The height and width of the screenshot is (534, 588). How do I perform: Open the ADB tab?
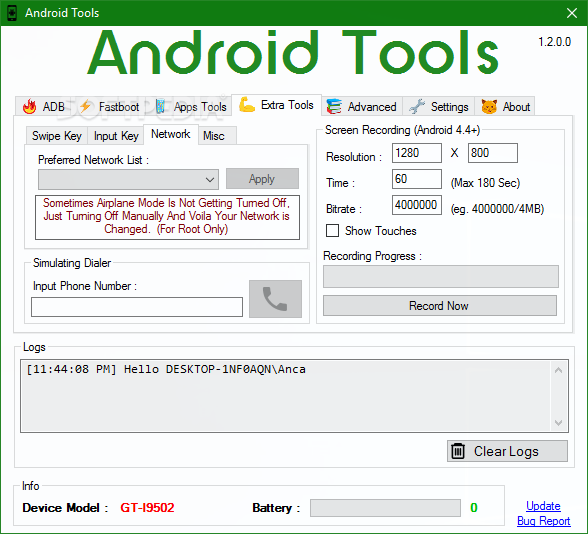click(x=44, y=106)
